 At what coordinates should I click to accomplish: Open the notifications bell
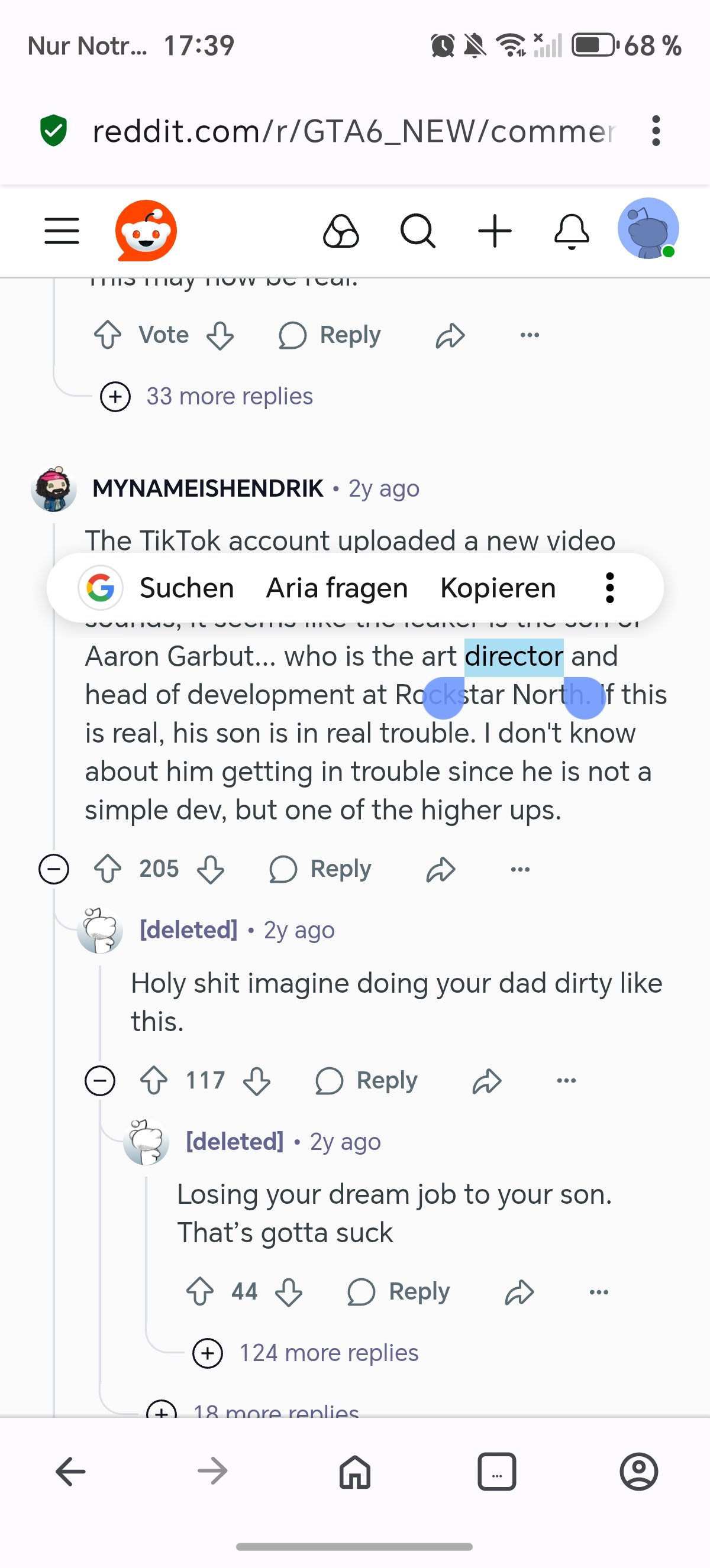click(x=571, y=231)
